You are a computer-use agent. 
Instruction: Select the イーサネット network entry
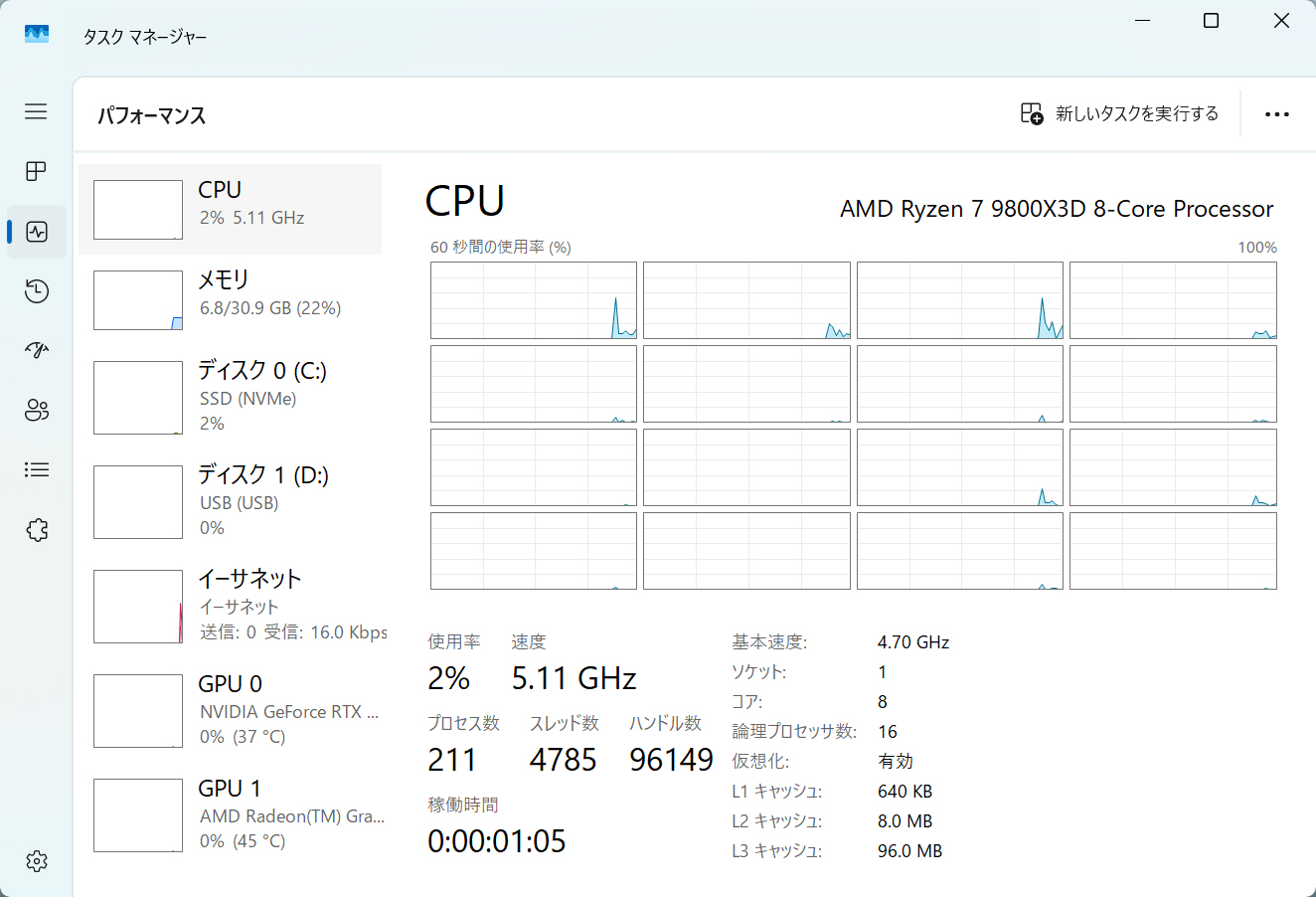tap(230, 606)
